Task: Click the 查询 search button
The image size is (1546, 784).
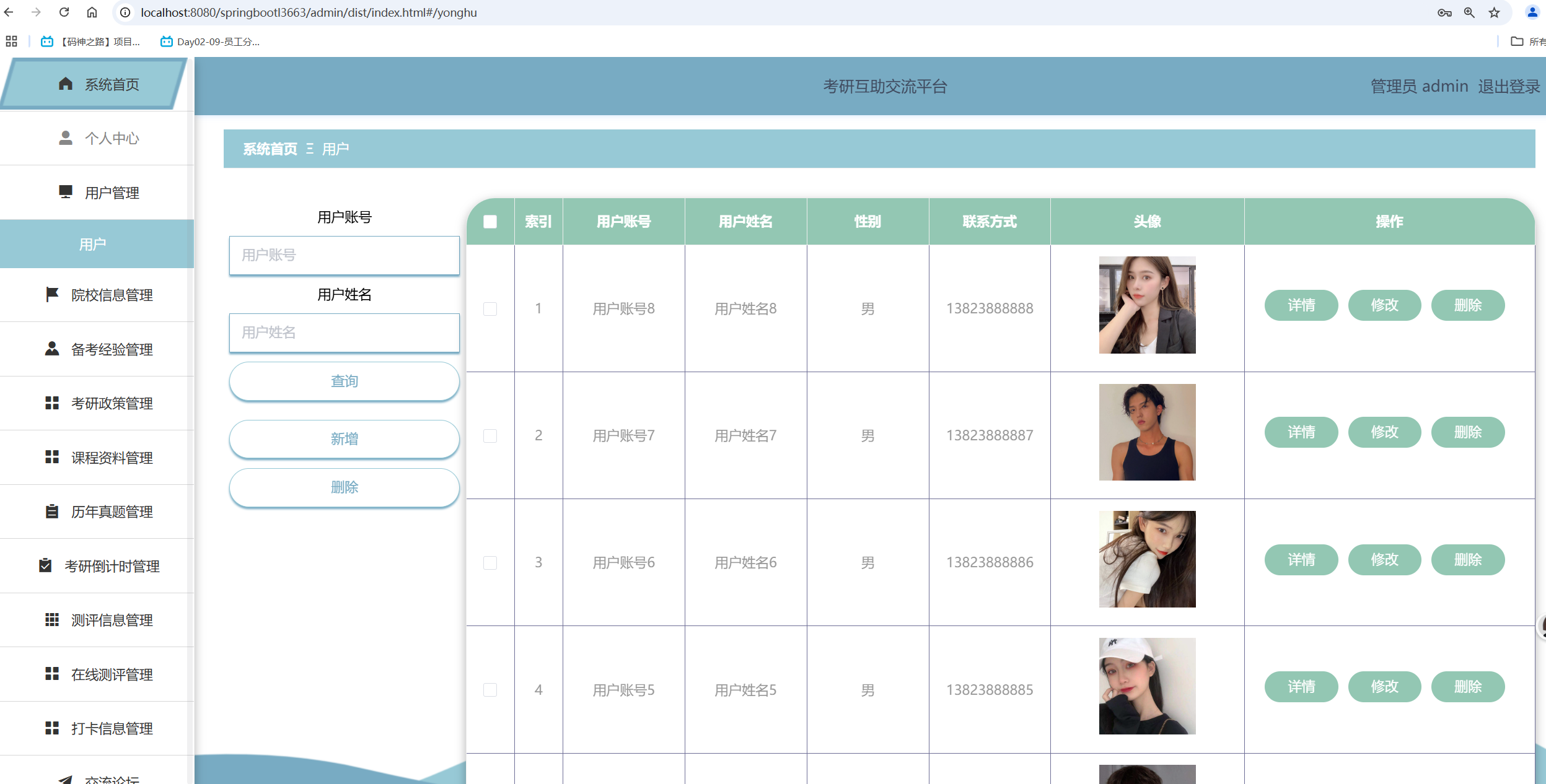Action: (x=344, y=381)
